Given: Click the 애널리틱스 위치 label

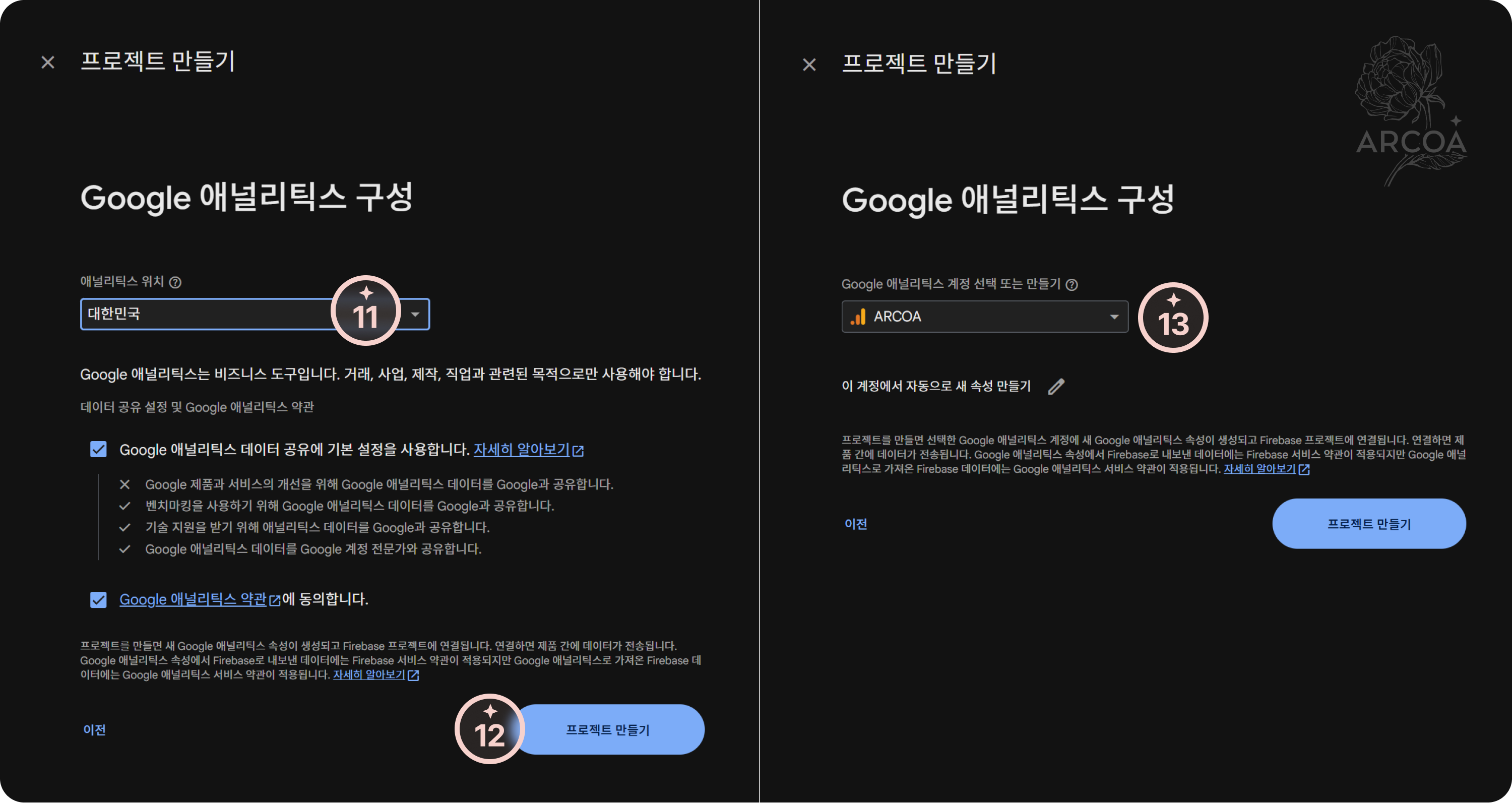Looking at the screenshot, I should [122, 282].
